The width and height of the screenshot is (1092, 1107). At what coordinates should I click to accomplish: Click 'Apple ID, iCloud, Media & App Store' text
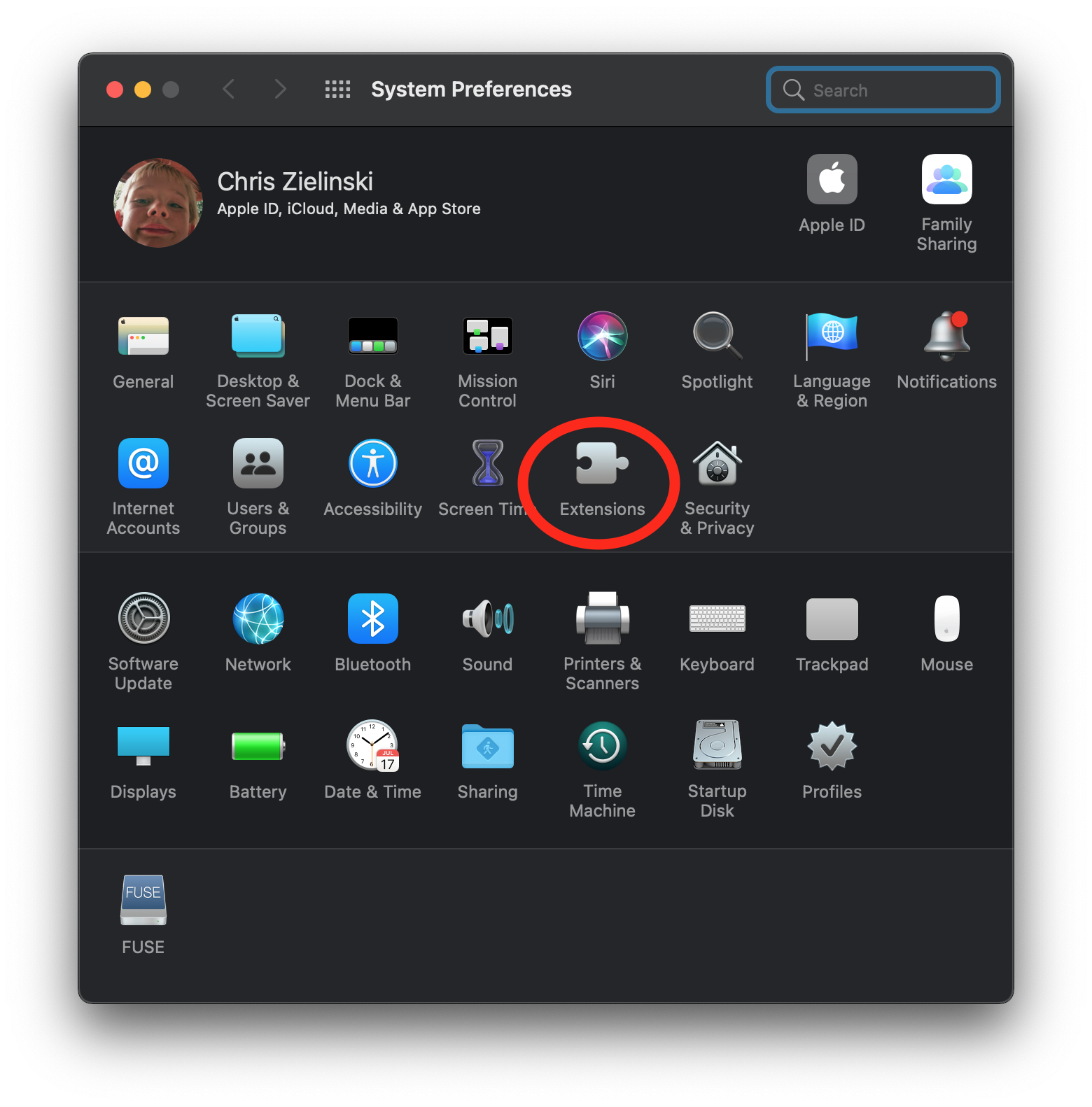pos(349,209)
